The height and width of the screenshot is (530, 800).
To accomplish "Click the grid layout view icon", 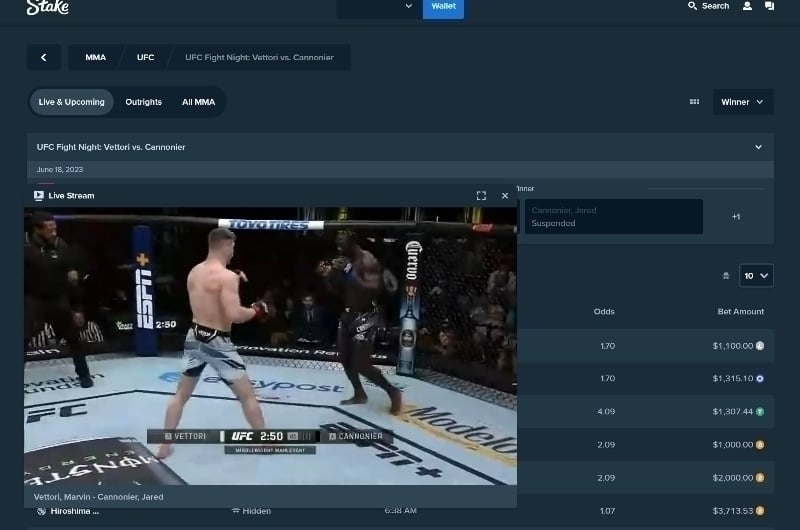I will (694, 102).
